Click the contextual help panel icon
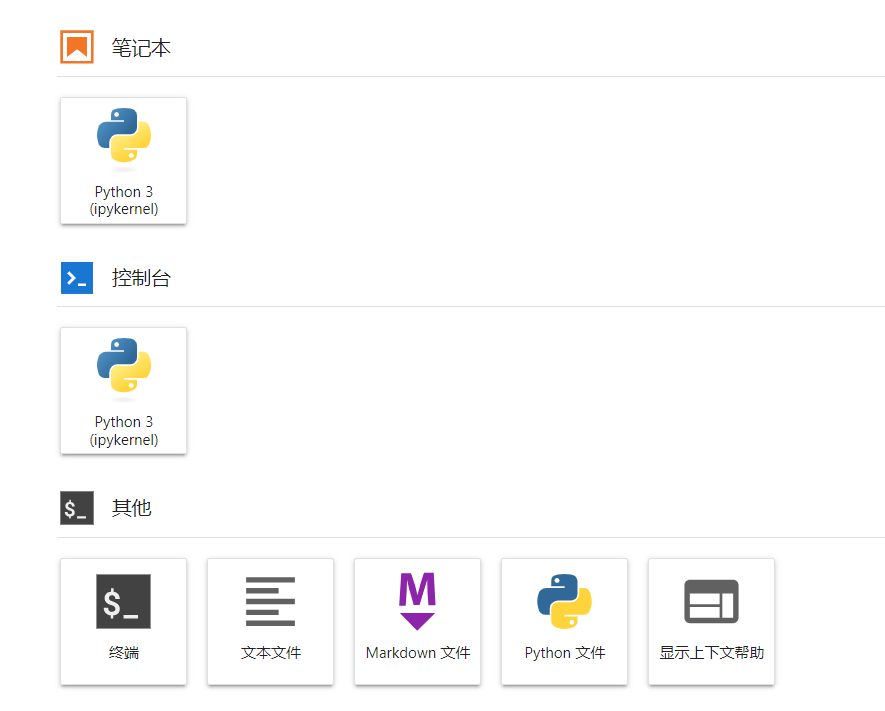This screenshot has height=711, width=885. tap(711, 601)
